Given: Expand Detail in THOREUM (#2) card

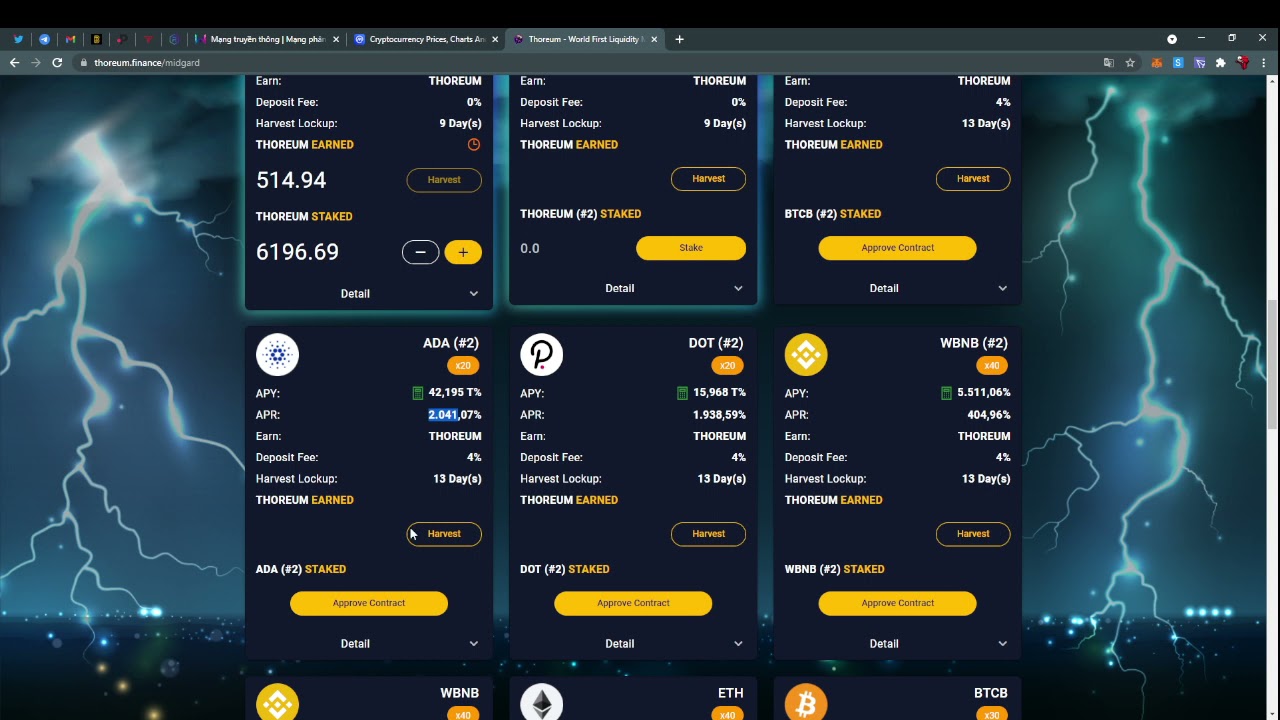Looking at the screenshot, I should click(x=633, y=288).
